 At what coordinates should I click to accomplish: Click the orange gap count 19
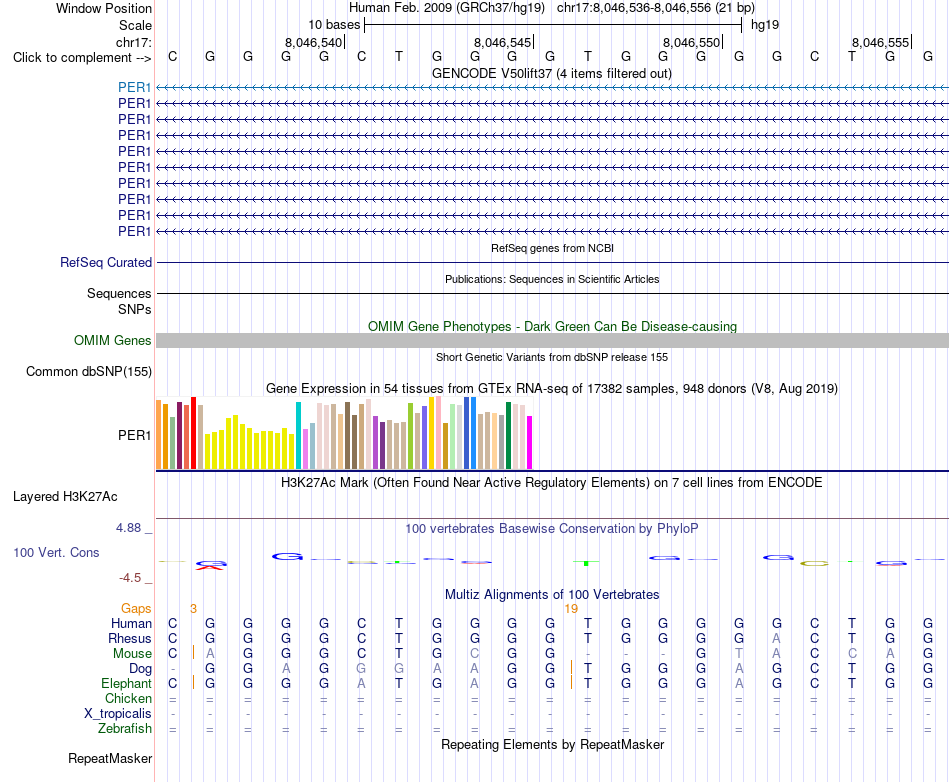point(571,609)
